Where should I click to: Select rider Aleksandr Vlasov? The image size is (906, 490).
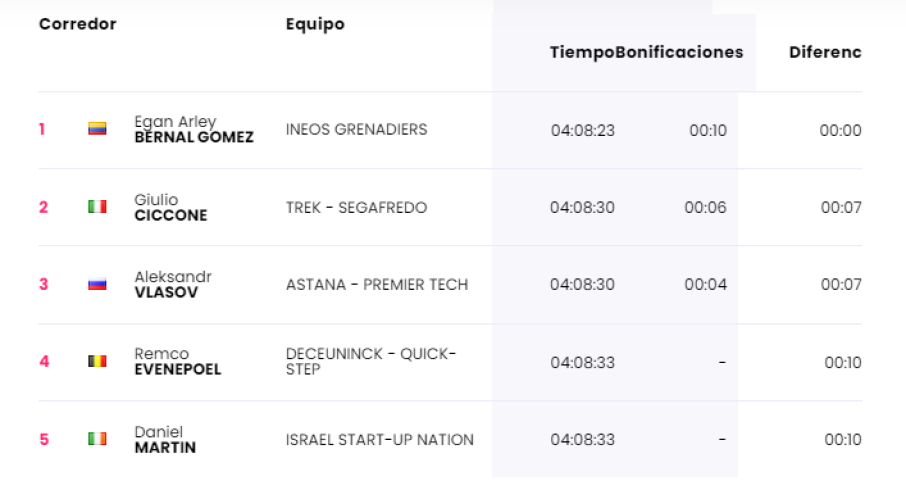(x=173, y=284)
